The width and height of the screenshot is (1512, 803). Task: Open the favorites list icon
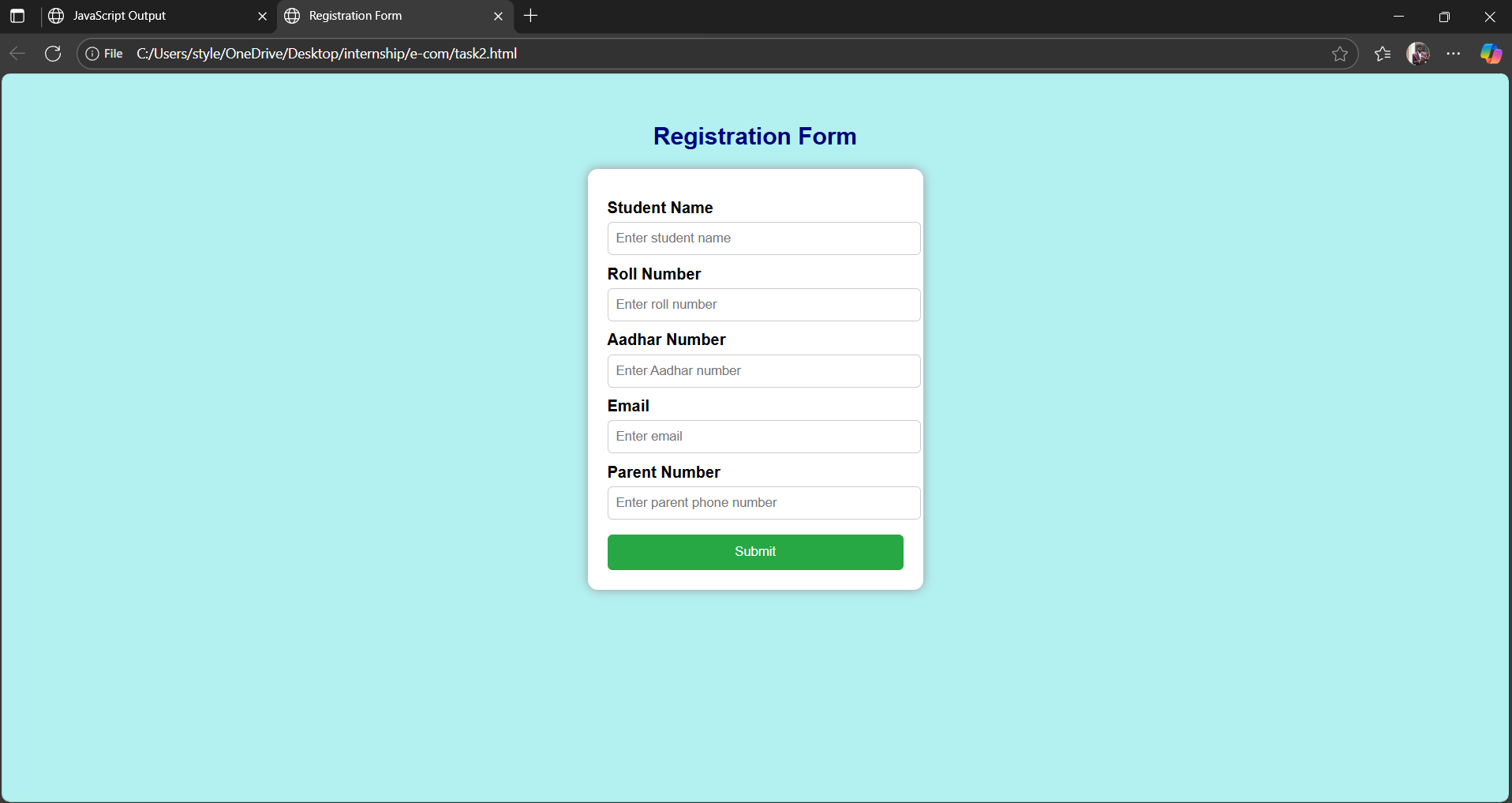(1383, 53)
